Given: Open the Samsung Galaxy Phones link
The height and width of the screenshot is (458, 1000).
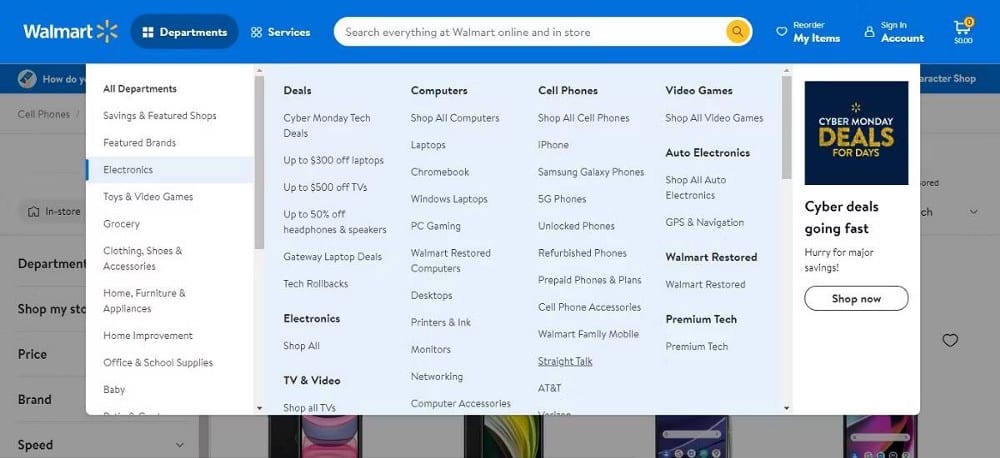Looking at the screenshot, I should click(x=591, y=172).
